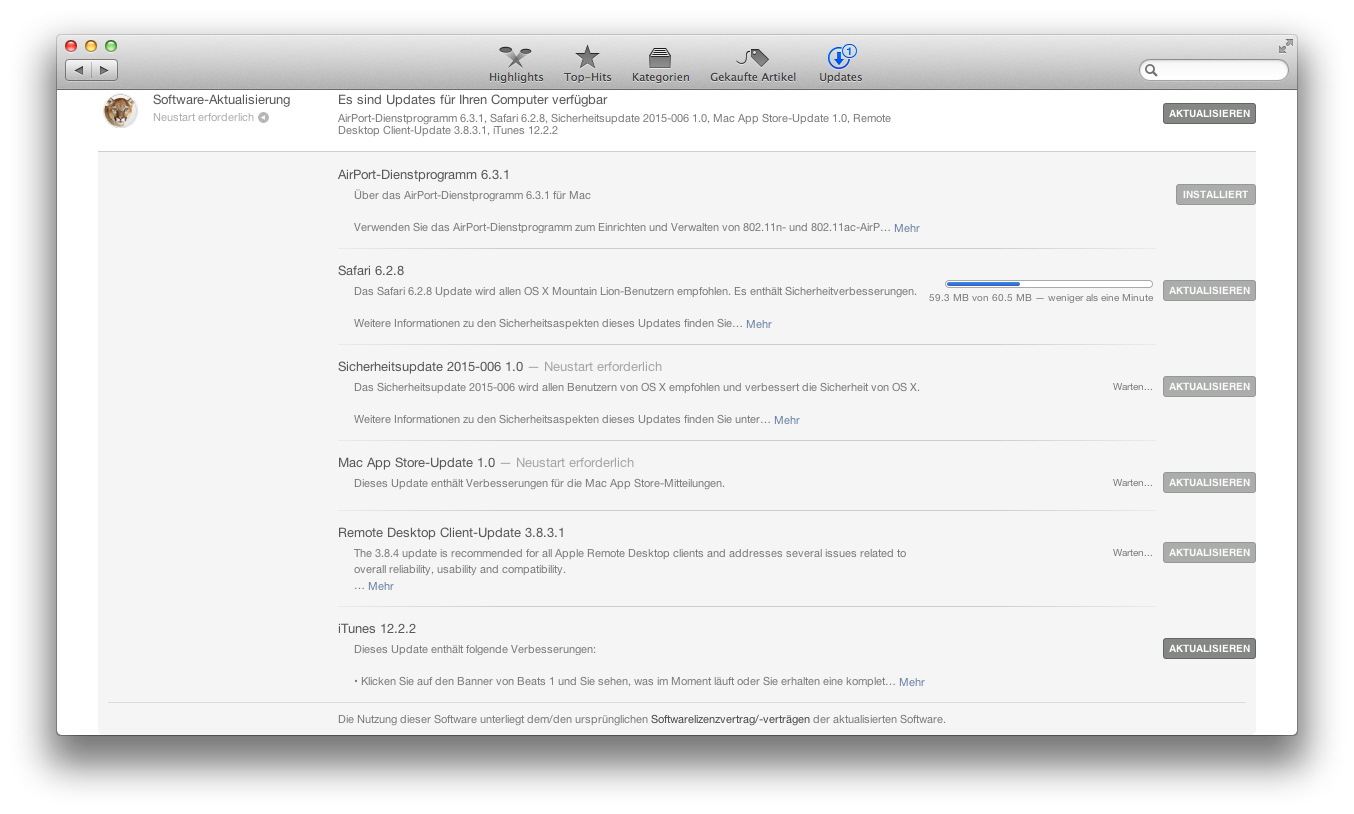
Task: Click AKTUALISIEREN for Remote Desktop Client-Update
Action: click(1209, 553)
